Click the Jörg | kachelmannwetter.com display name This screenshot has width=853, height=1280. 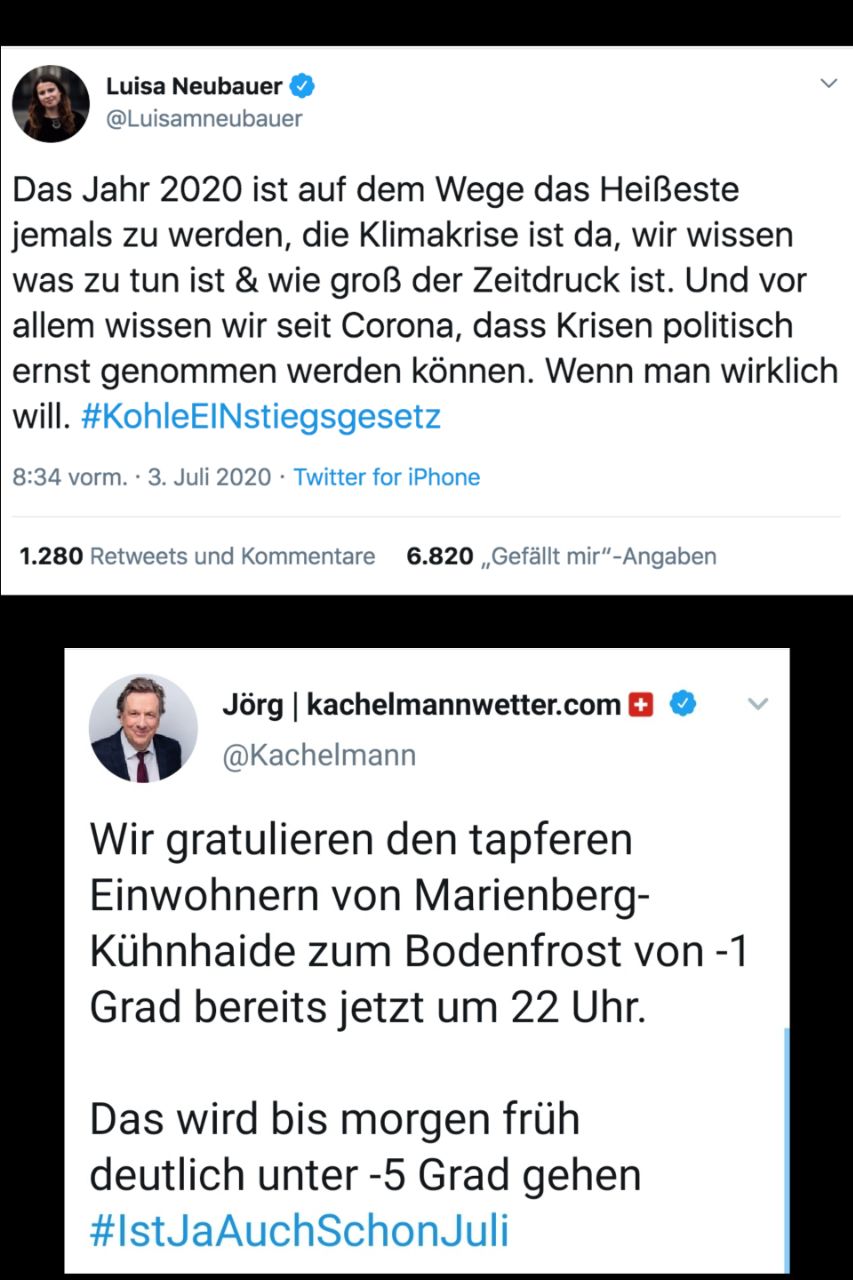point(421,705)
